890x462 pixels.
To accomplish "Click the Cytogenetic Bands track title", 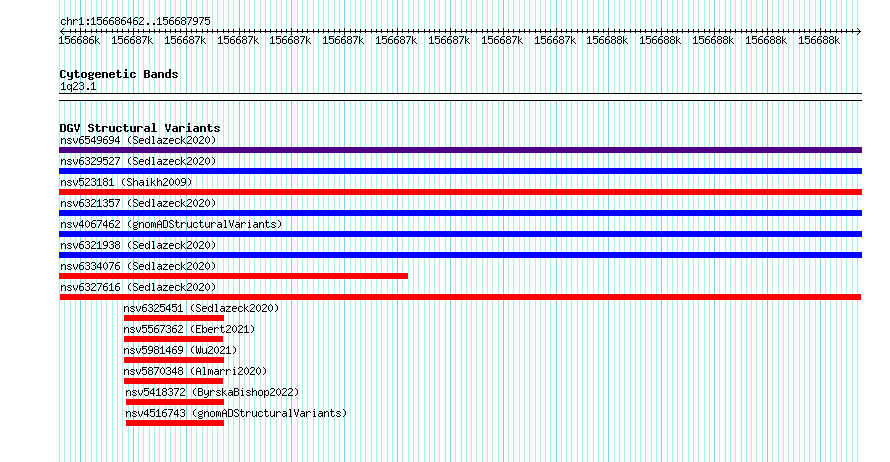I will point(119,74).
